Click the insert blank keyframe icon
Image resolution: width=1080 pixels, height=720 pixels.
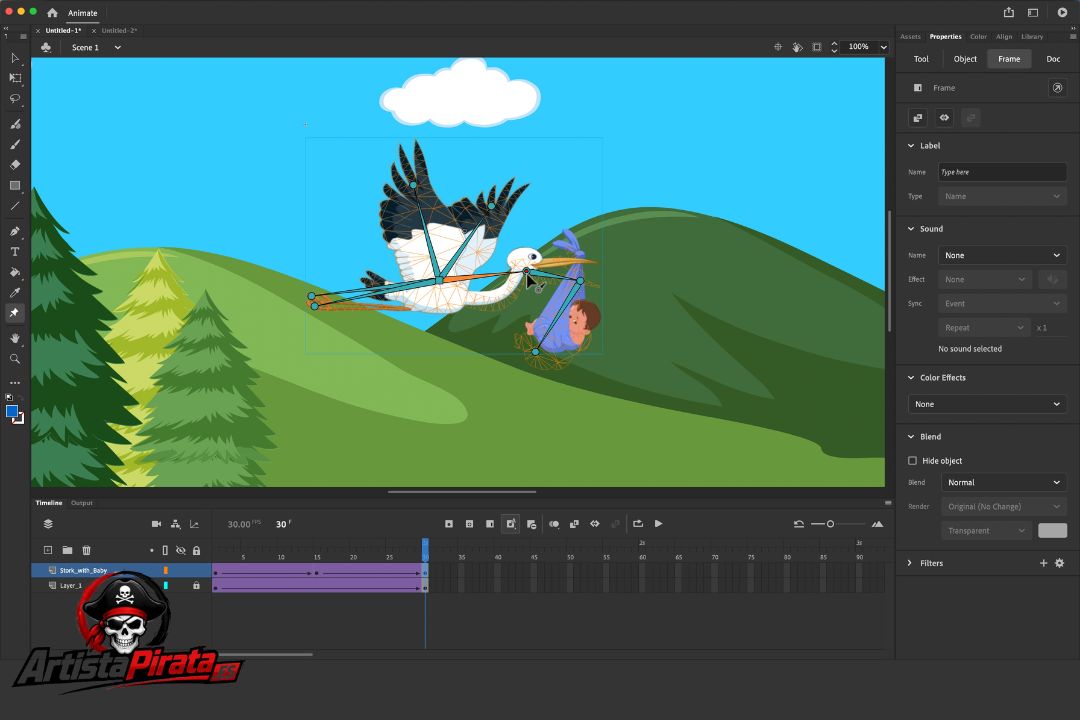click(x=469, y=524)
